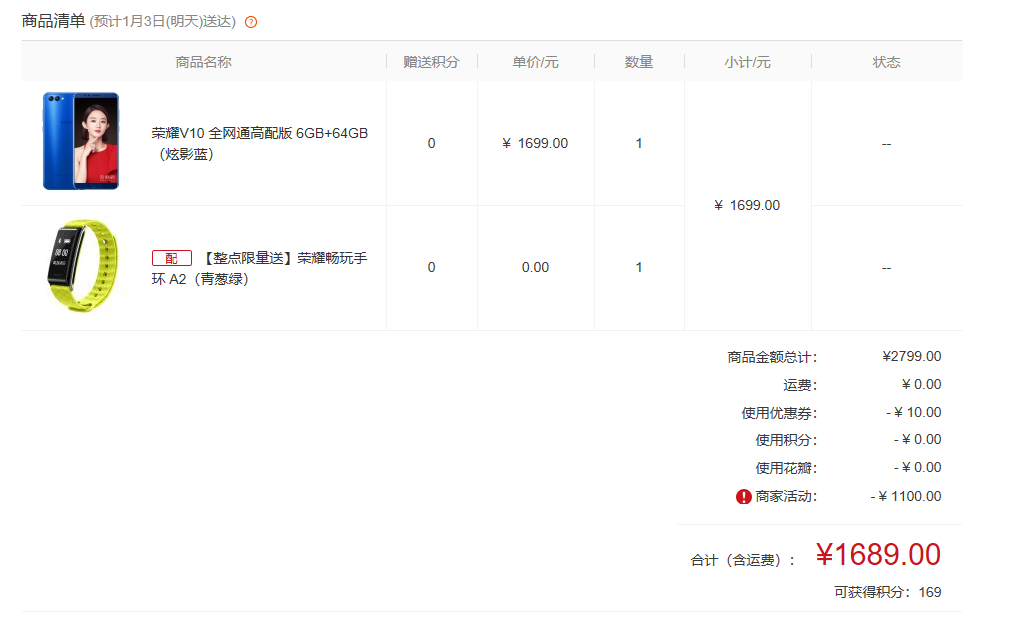Click the subtotal ¥ 1699.00 cell
Viewport: 1012px width, 636px height.
[747, 205]
